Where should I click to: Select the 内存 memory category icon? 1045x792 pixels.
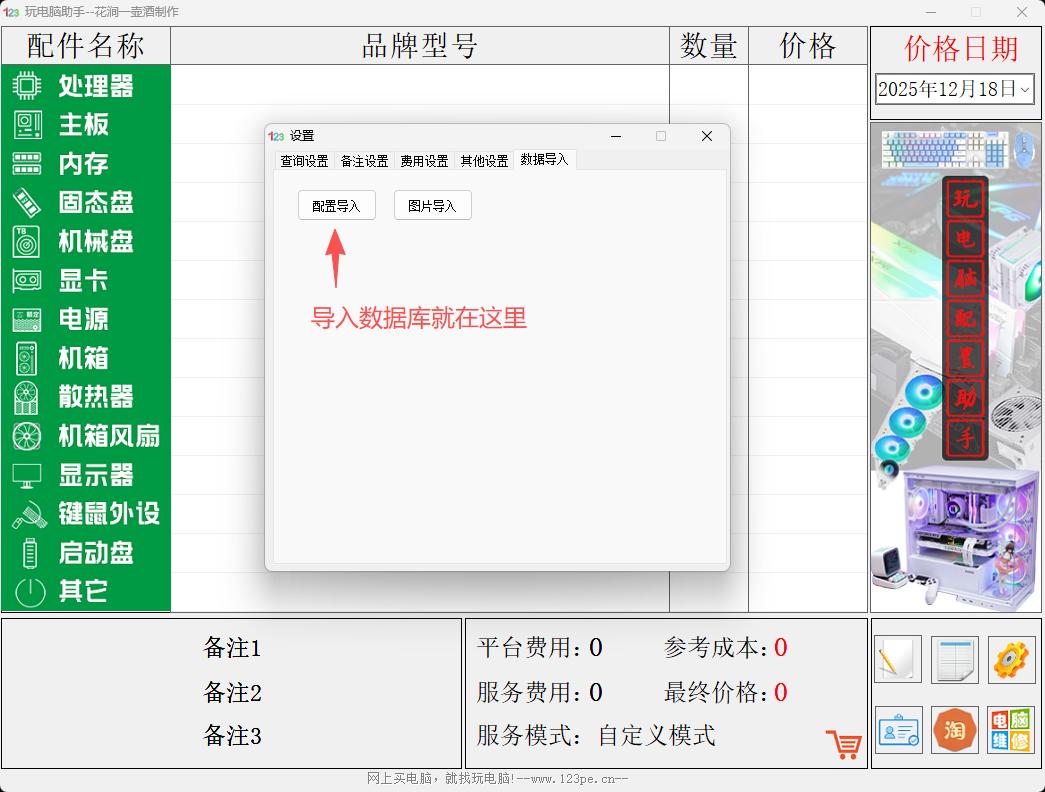click(28, 164)
